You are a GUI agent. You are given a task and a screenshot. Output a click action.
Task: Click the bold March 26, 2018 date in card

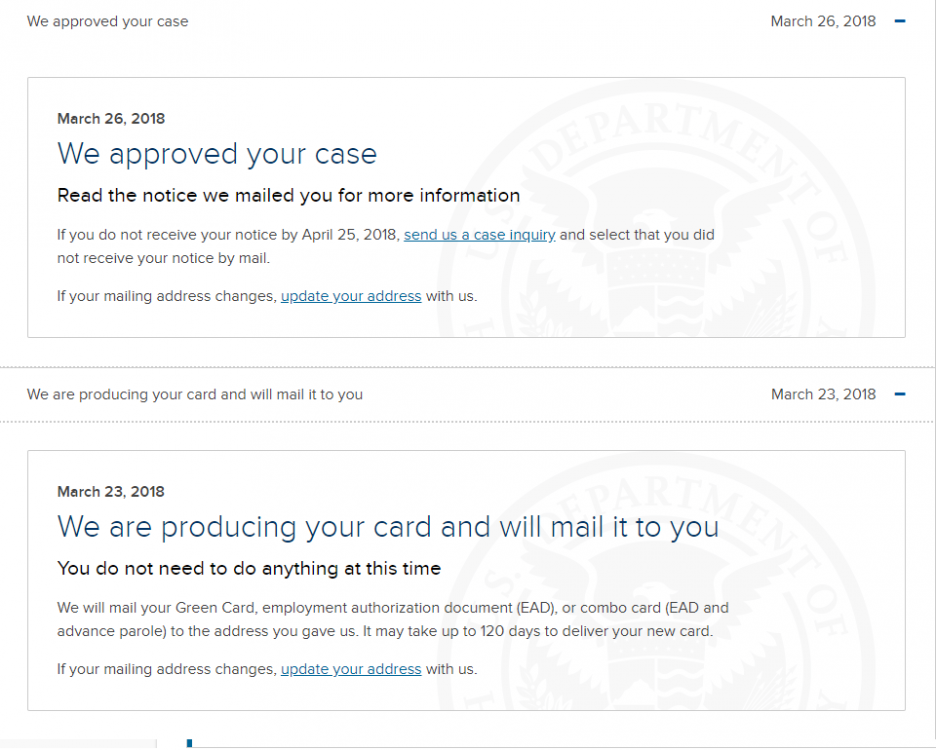point(111,119)
